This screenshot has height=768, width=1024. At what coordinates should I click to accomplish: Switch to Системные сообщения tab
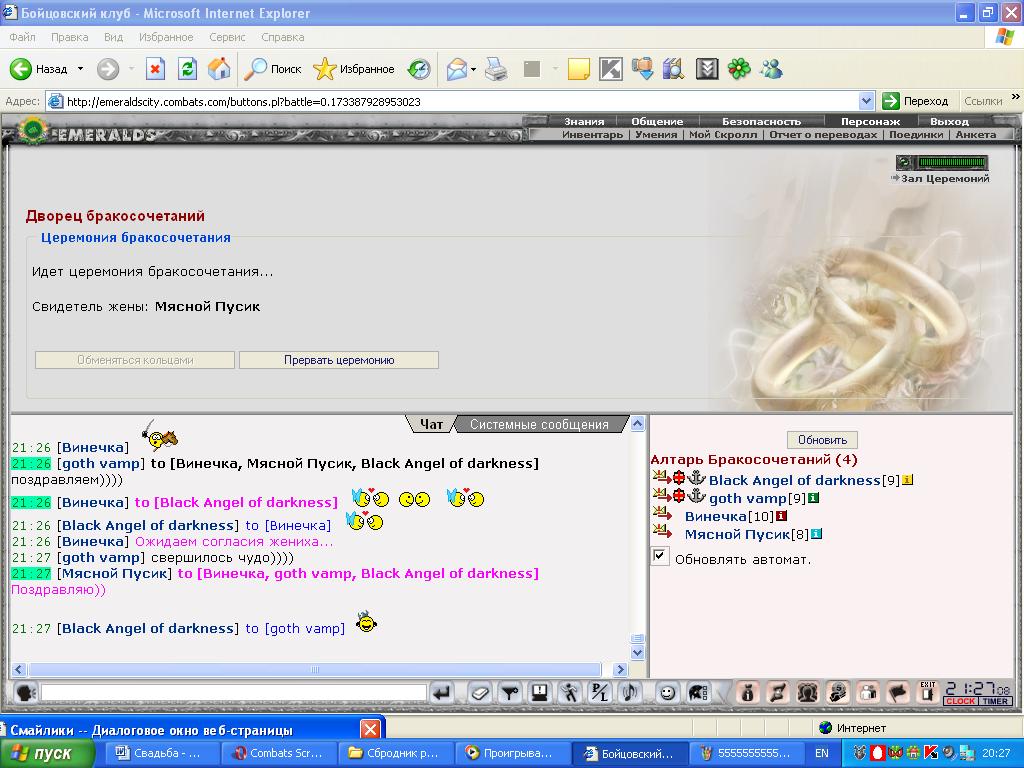tap(539, 424)
